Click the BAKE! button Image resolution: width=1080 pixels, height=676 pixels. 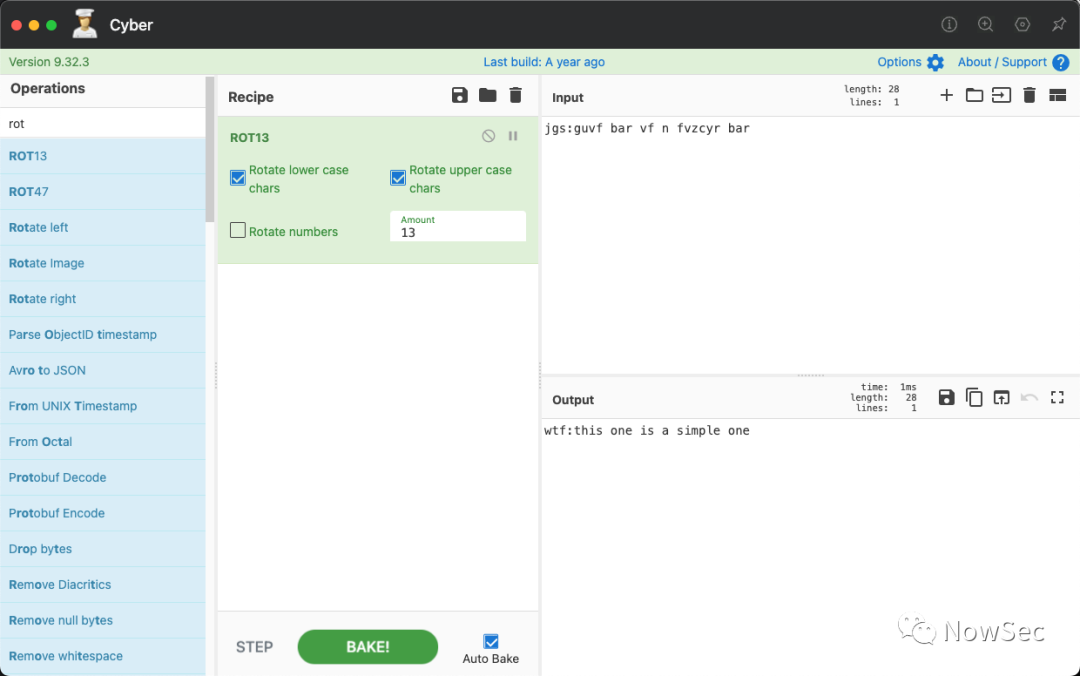[368, 646]
